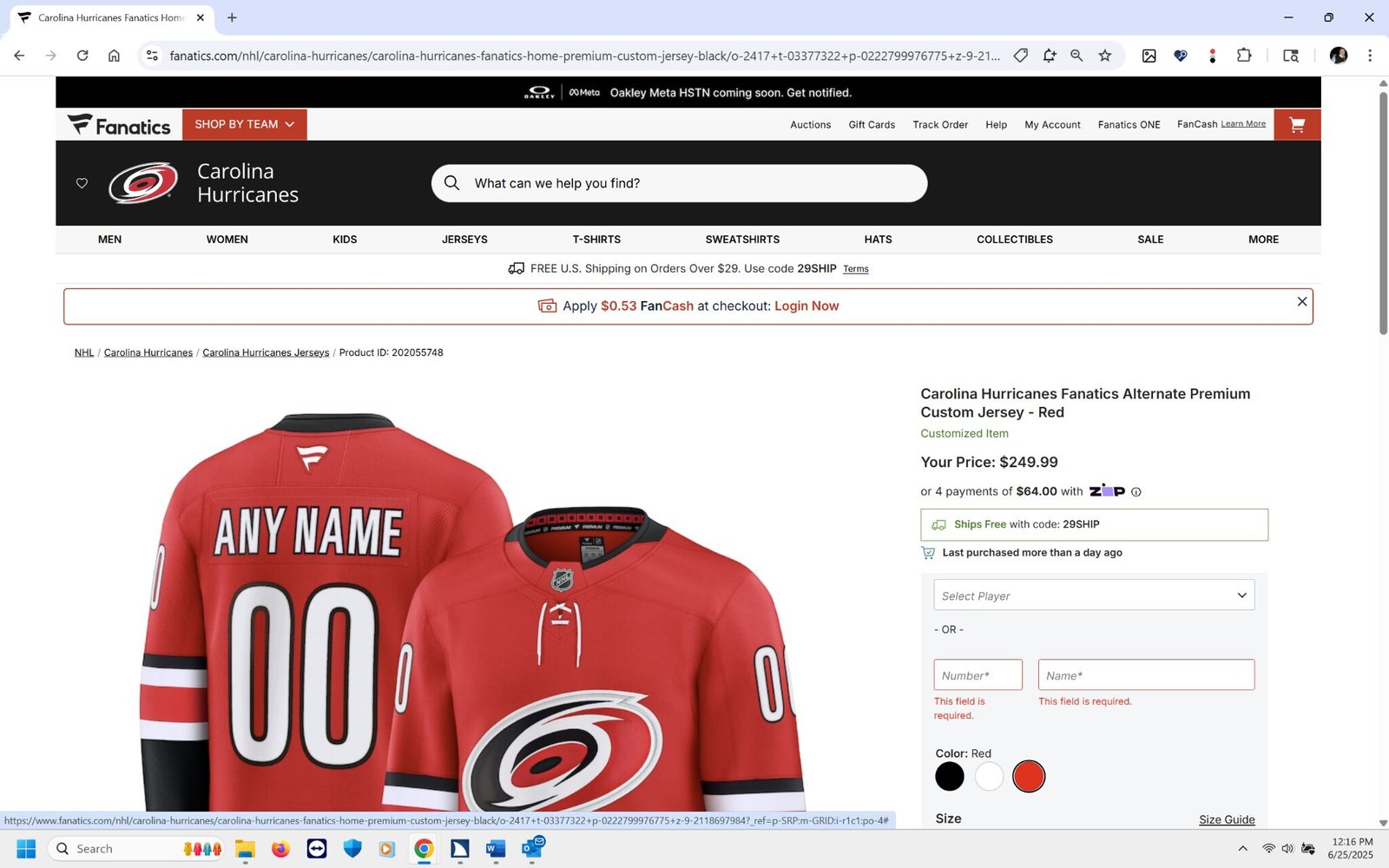Image resolution: width=1389 pixels, height=868 pixels.
Task: Click Chrome icon in taskbar
Action: 424,849
